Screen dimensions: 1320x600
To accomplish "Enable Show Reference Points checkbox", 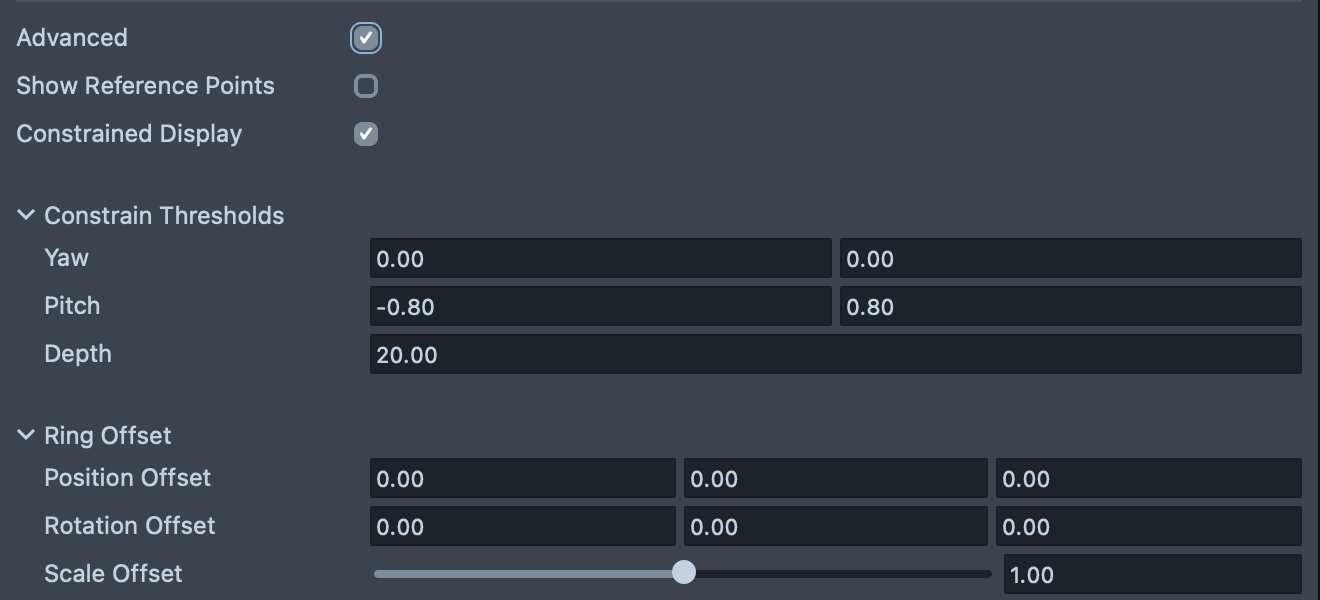I will pyautogui.click(x=366, y=86).
